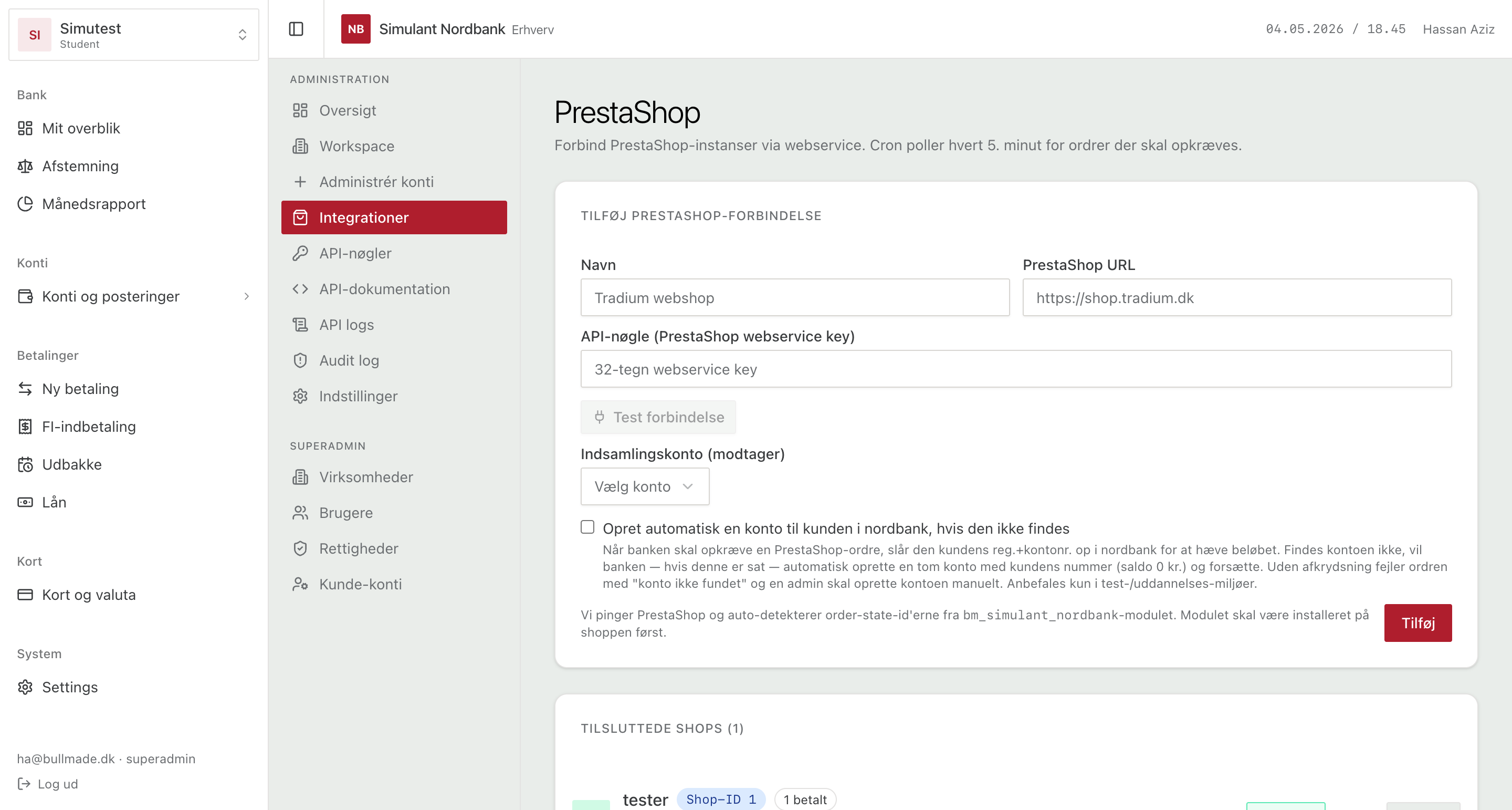The image size is (1512, 810).
Task: Click the Mit overblik dashboard icon
Action: 25,128
